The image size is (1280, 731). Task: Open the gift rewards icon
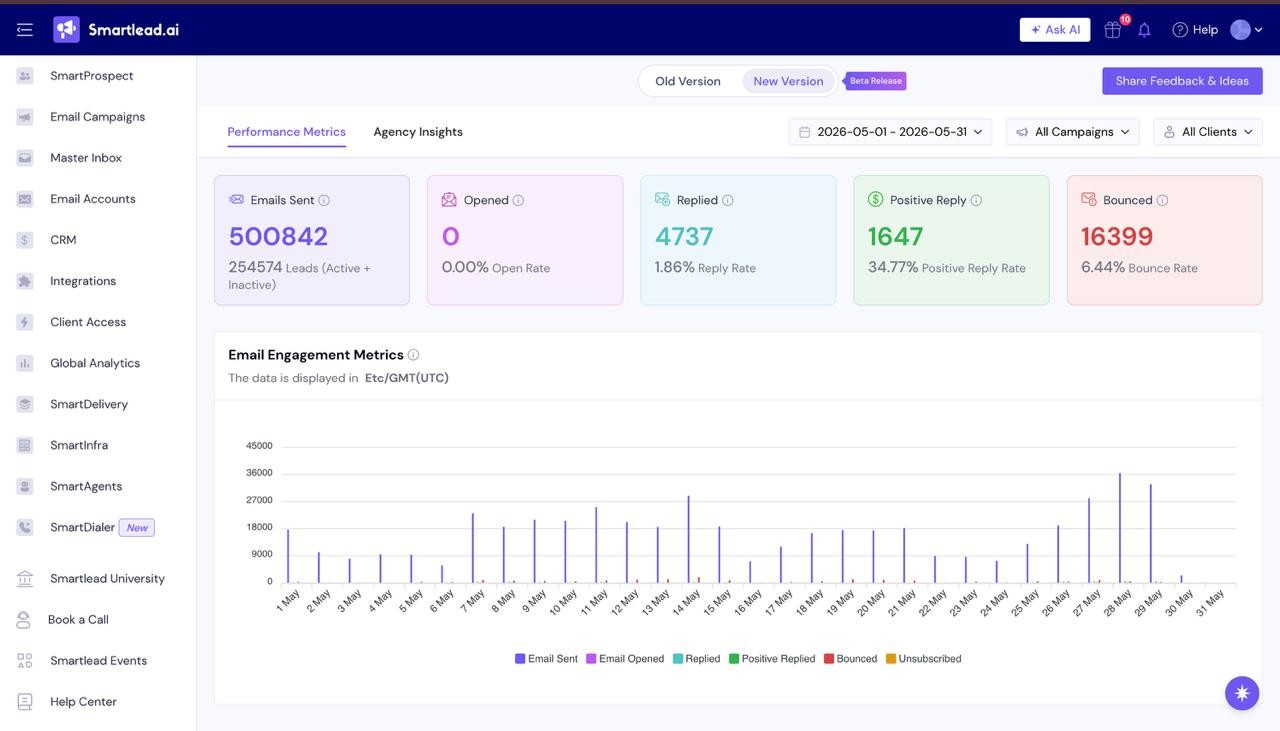[x=1112, y=30]
